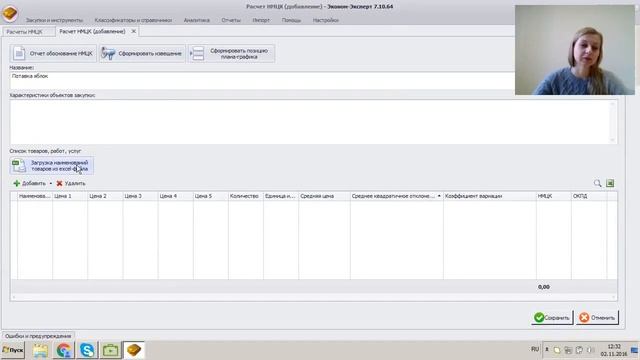Open File Explorer from the taskbar
The width and height of the screenshot is (640, 360).
tap(40, 350)
